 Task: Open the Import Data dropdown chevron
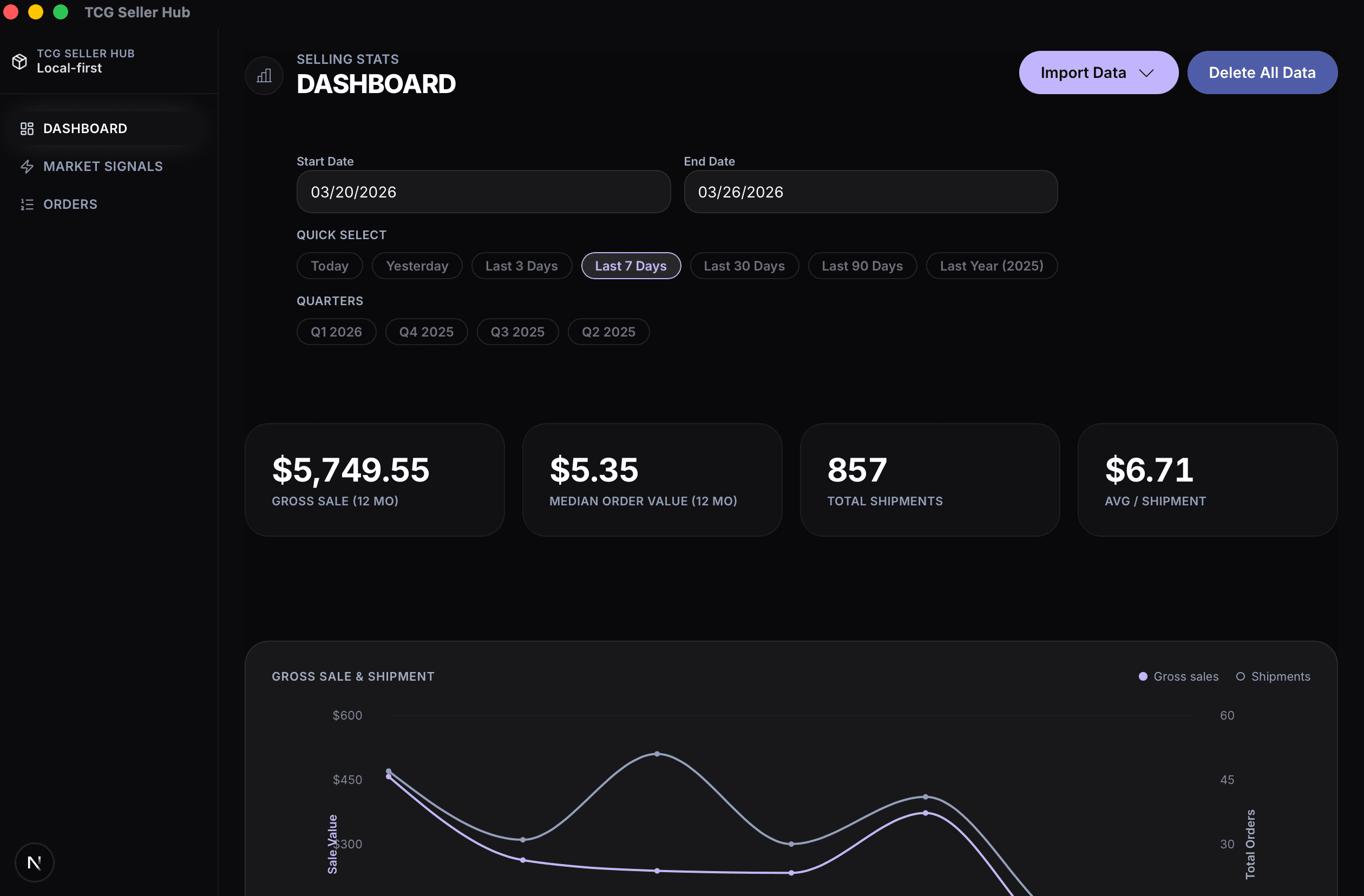[1146, 73]
